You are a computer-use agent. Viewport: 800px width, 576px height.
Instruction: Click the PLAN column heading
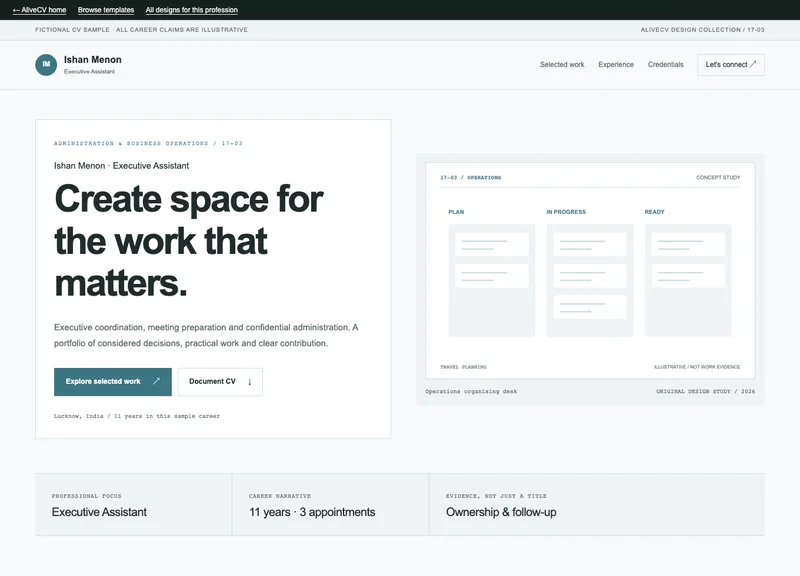pos(456,212)
